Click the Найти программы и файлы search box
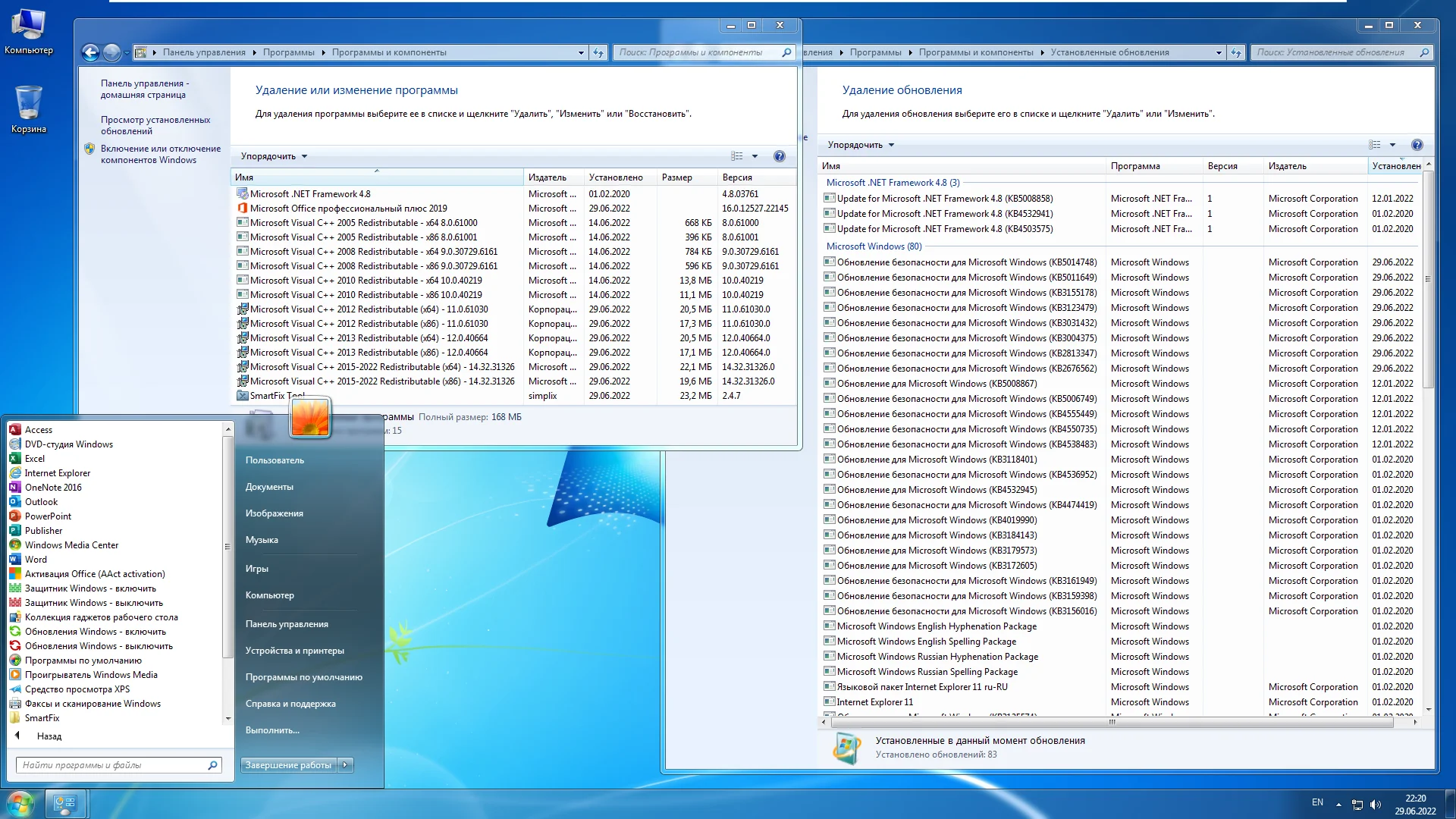 pos(114,765)
